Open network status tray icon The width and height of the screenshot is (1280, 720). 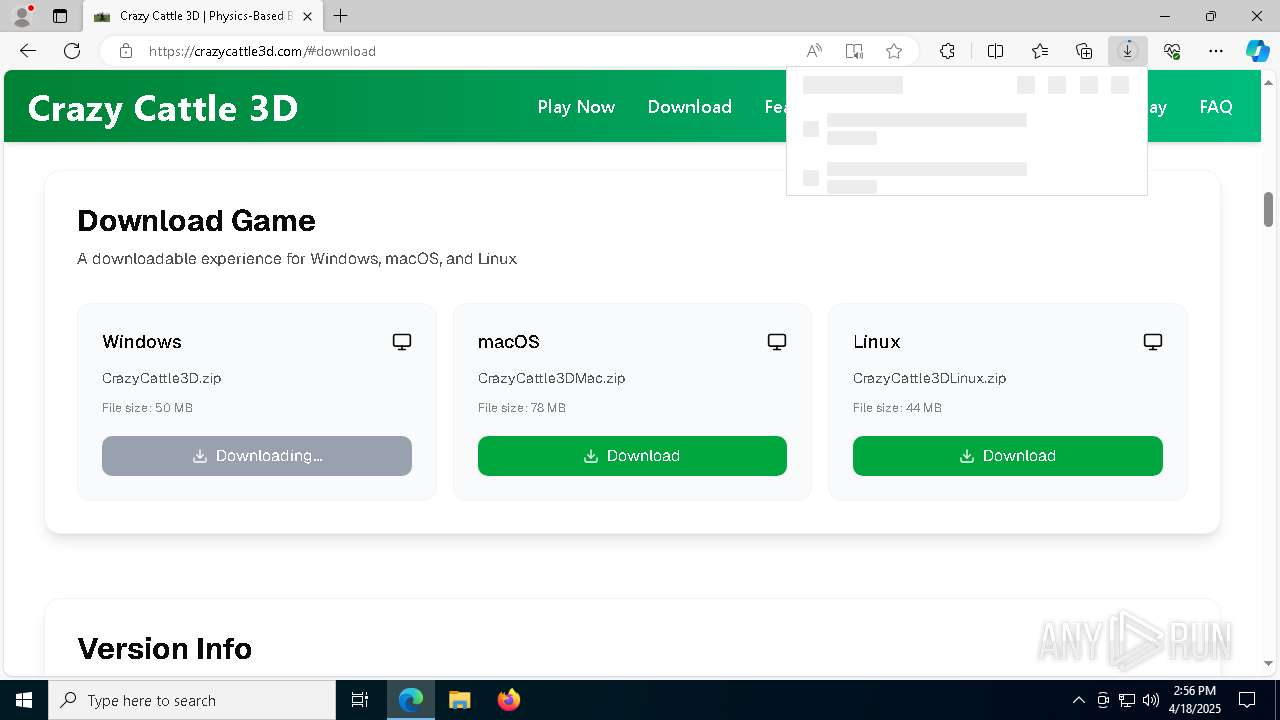pos(1127,700)
